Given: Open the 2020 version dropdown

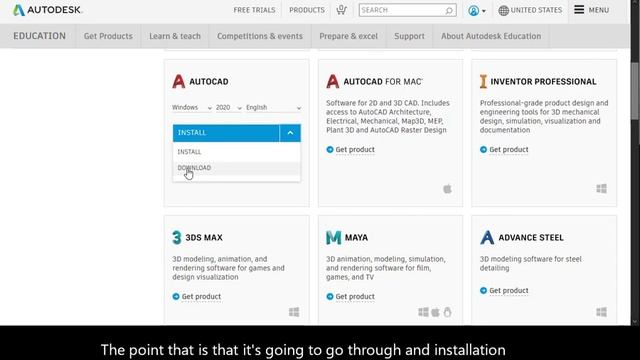Looking at the screenshot, I should tap(229, 107).
